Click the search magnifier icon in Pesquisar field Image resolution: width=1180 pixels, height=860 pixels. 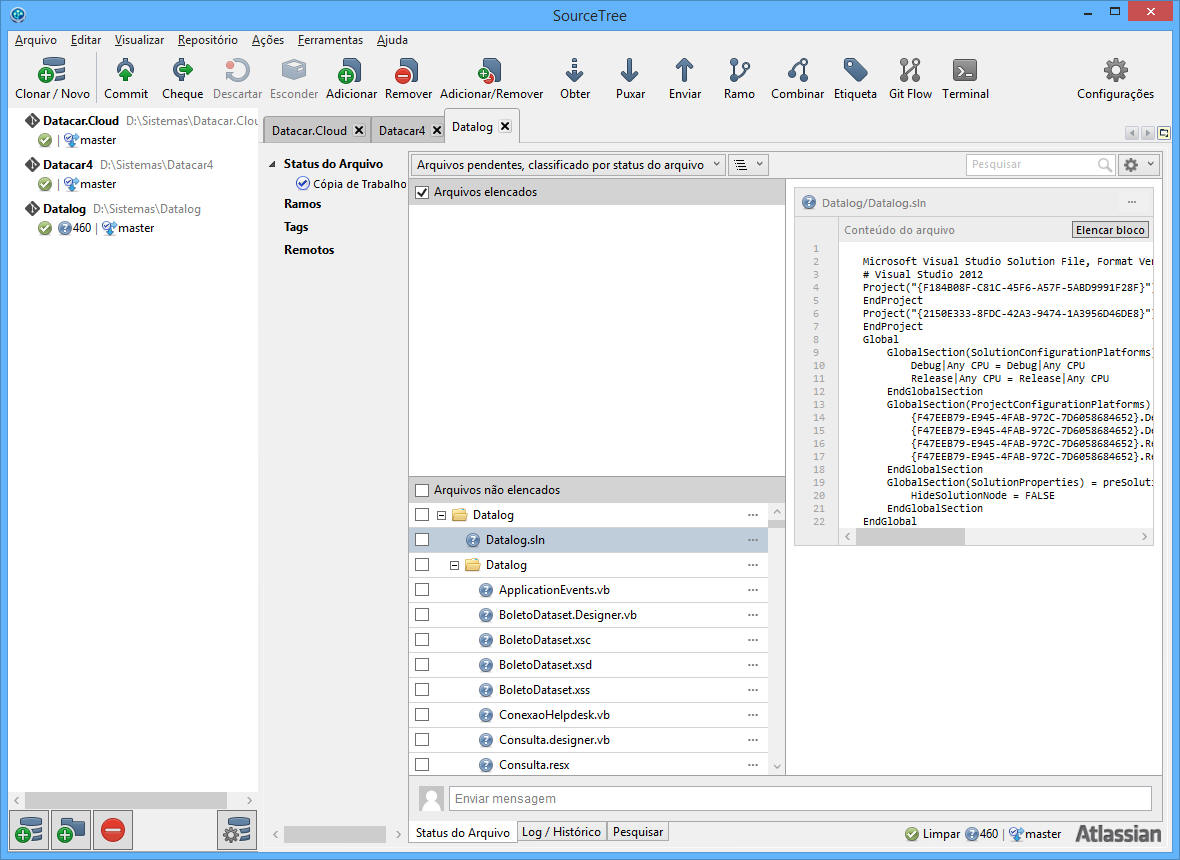pyautogui.click(x=1104, y=165)
